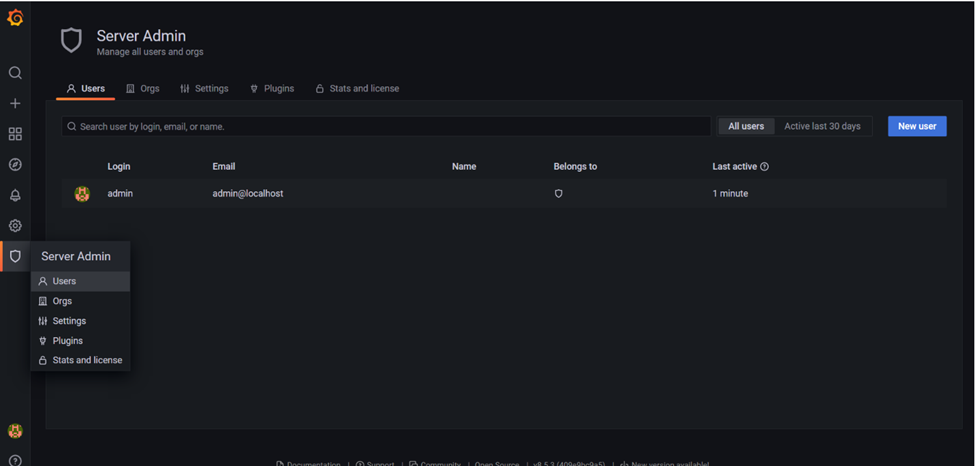Click the admin@localhost email cell
Viewport: 975px width, 466px height.
click(248, 193)
